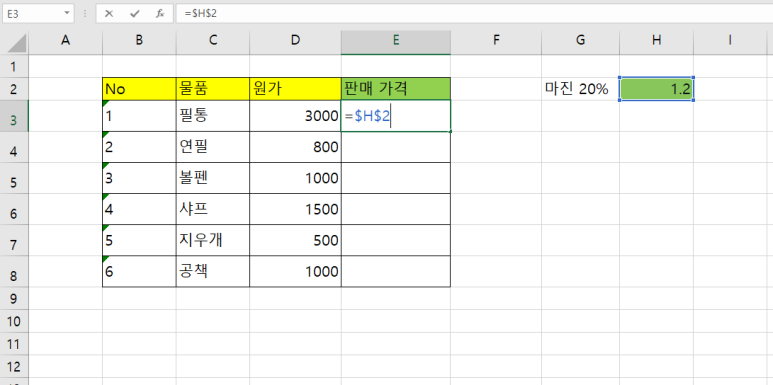Click the Name Box showing E3

pyautogui.click(x=33, y=14)
